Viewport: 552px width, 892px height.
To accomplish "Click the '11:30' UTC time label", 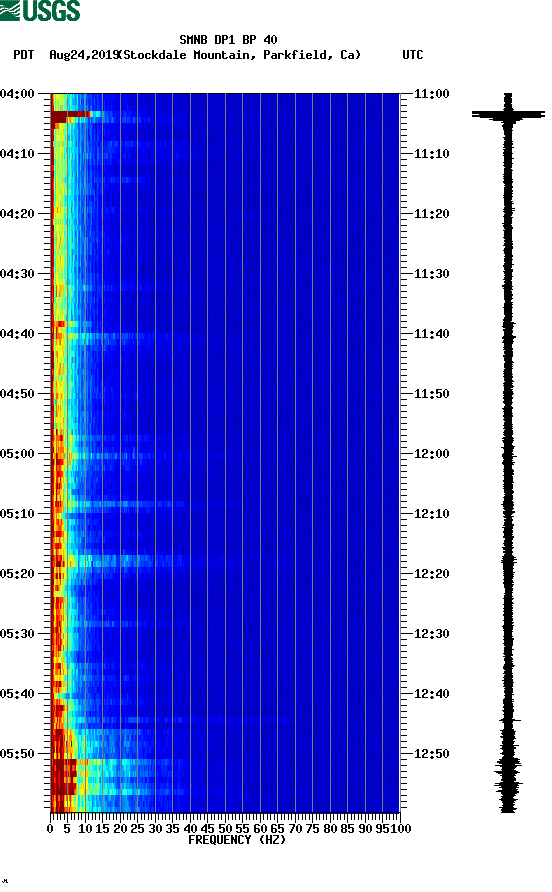I will tap(431, 274).
